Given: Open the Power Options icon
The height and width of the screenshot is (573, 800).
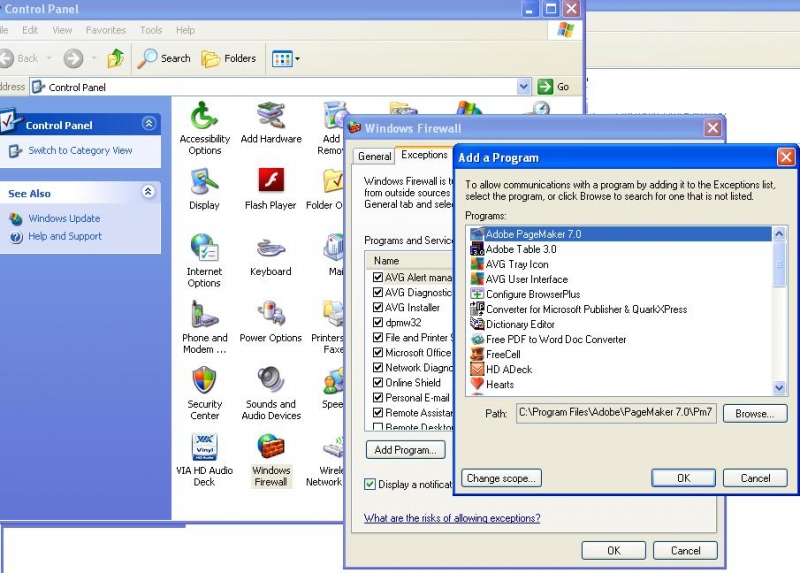Looking at the screenshot, I should tap(270, 315).
